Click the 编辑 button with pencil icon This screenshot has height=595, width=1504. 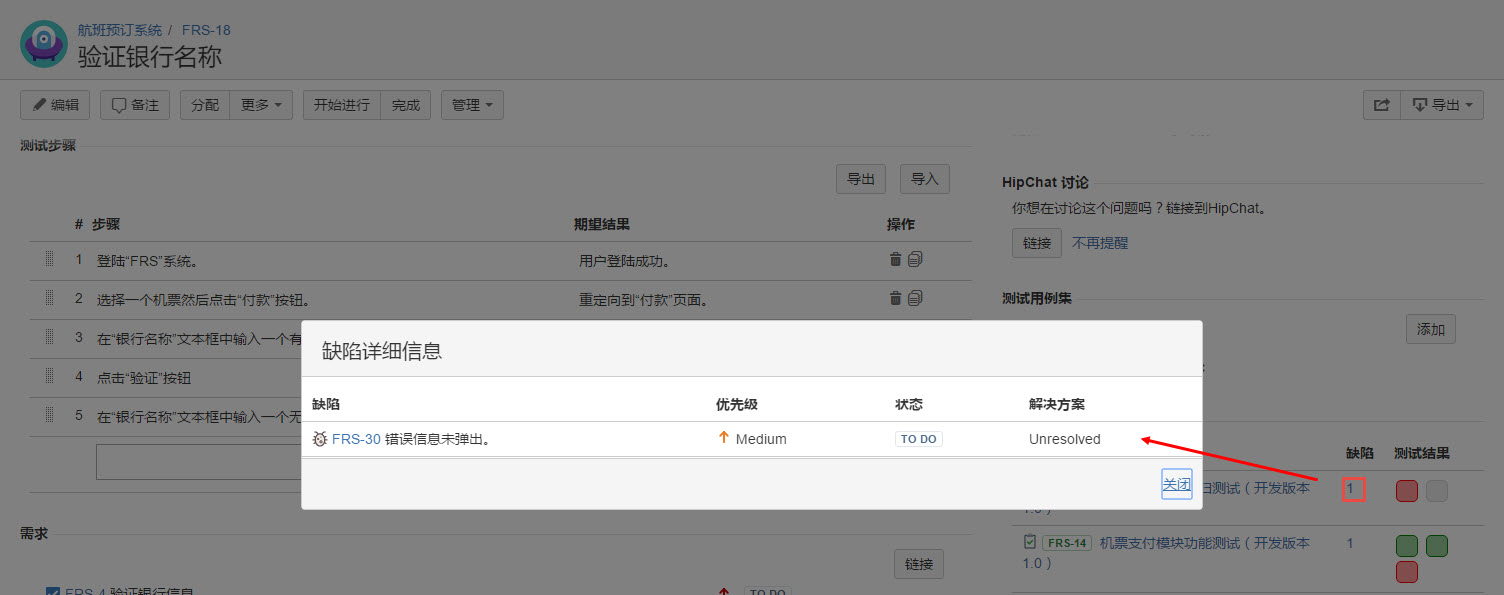[x=55, y=105]
